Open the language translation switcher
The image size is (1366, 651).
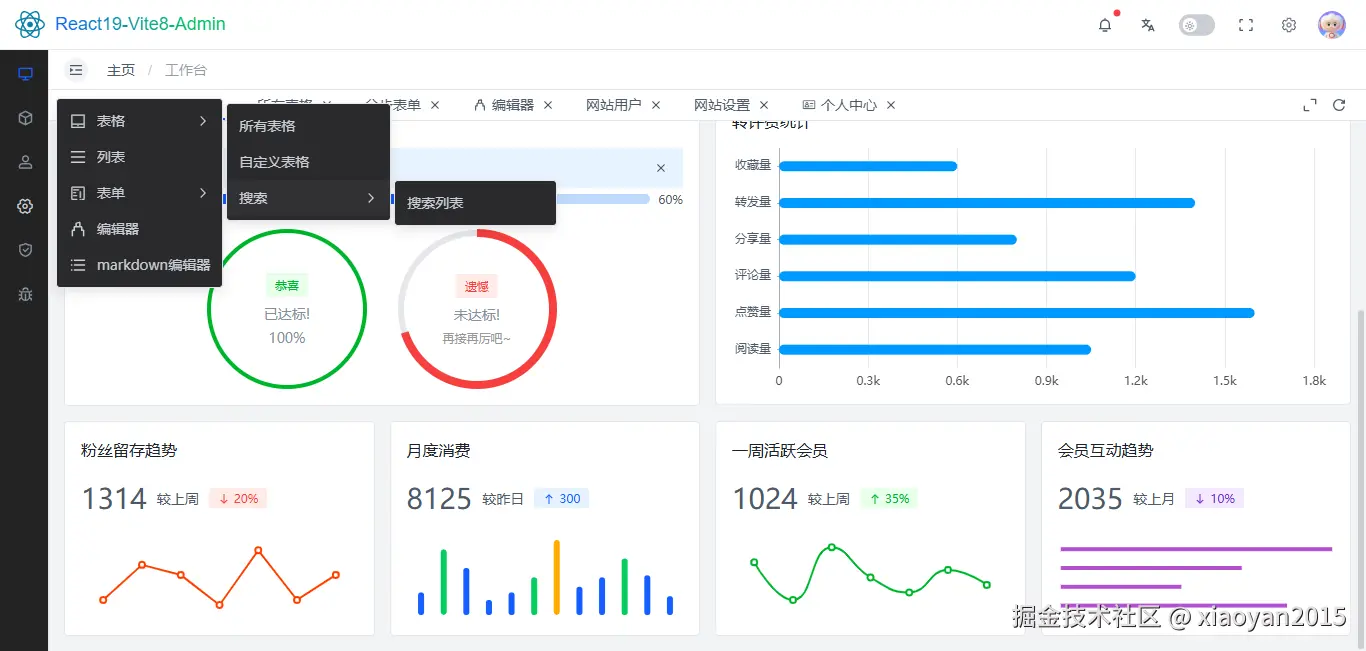point(1148,25)
